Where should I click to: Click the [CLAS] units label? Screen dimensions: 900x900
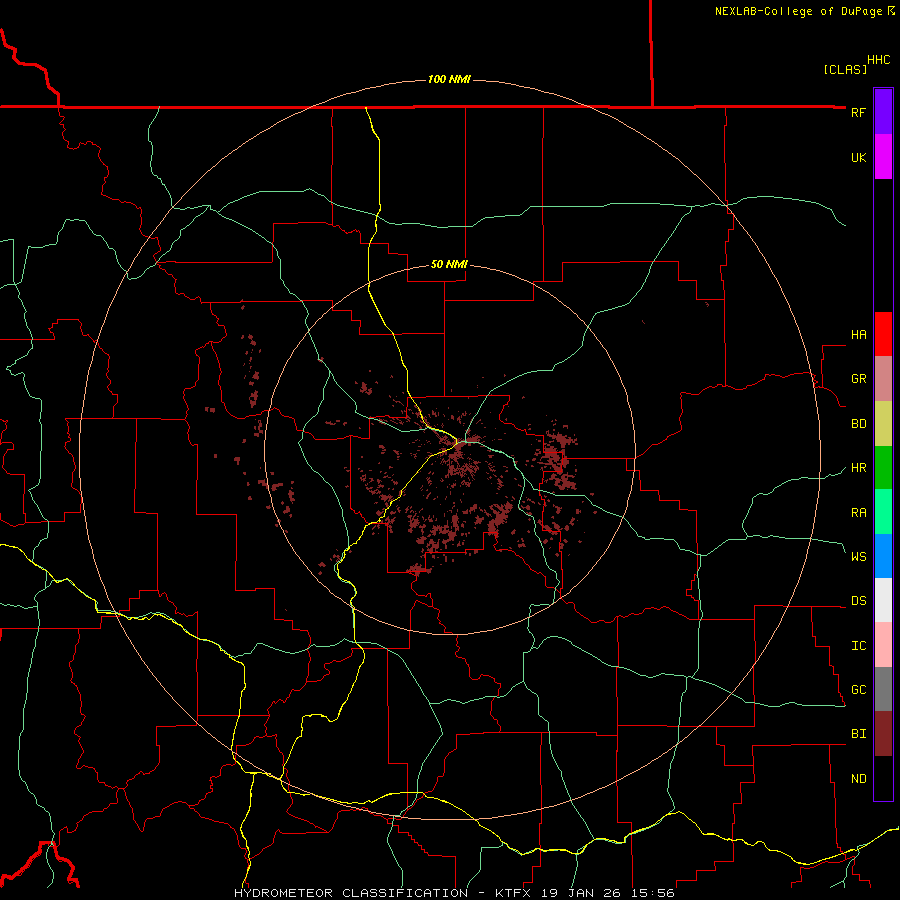click(845, 69)
